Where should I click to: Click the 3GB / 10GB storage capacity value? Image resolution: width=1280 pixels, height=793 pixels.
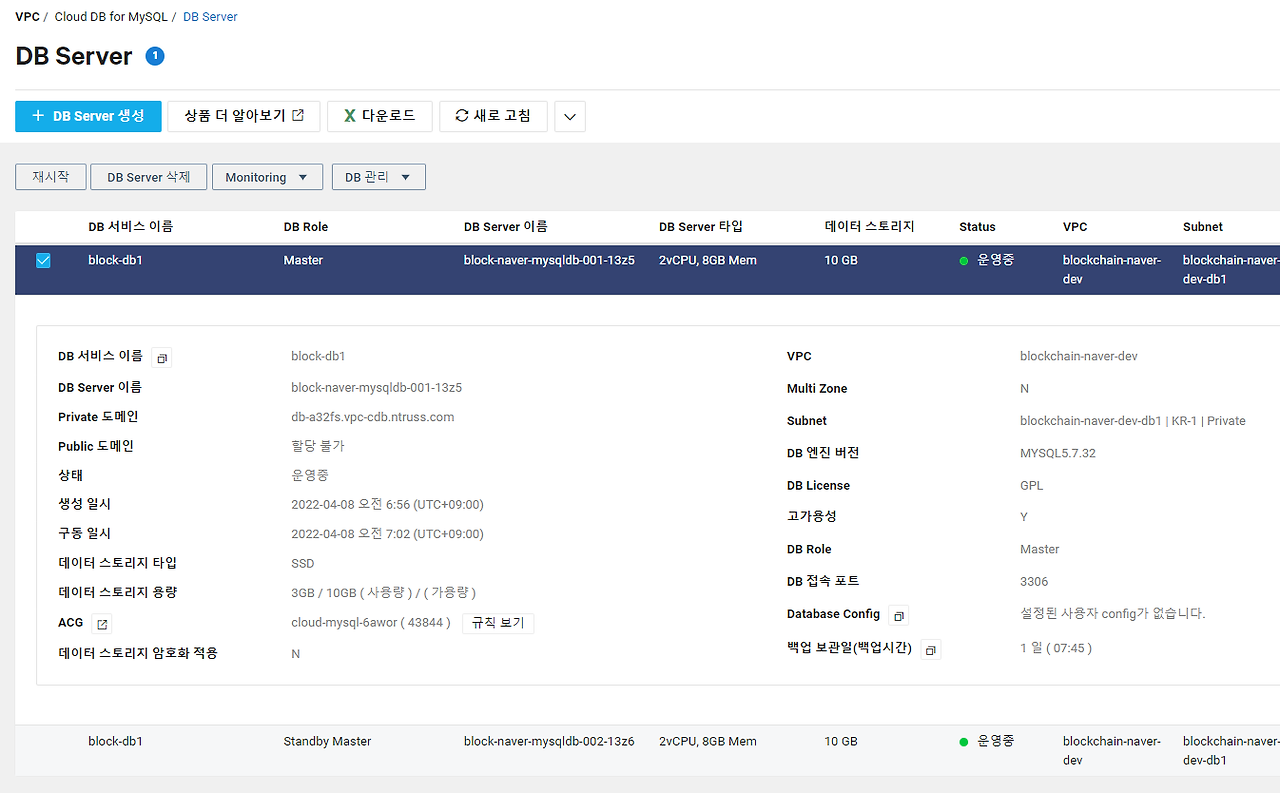383,593
